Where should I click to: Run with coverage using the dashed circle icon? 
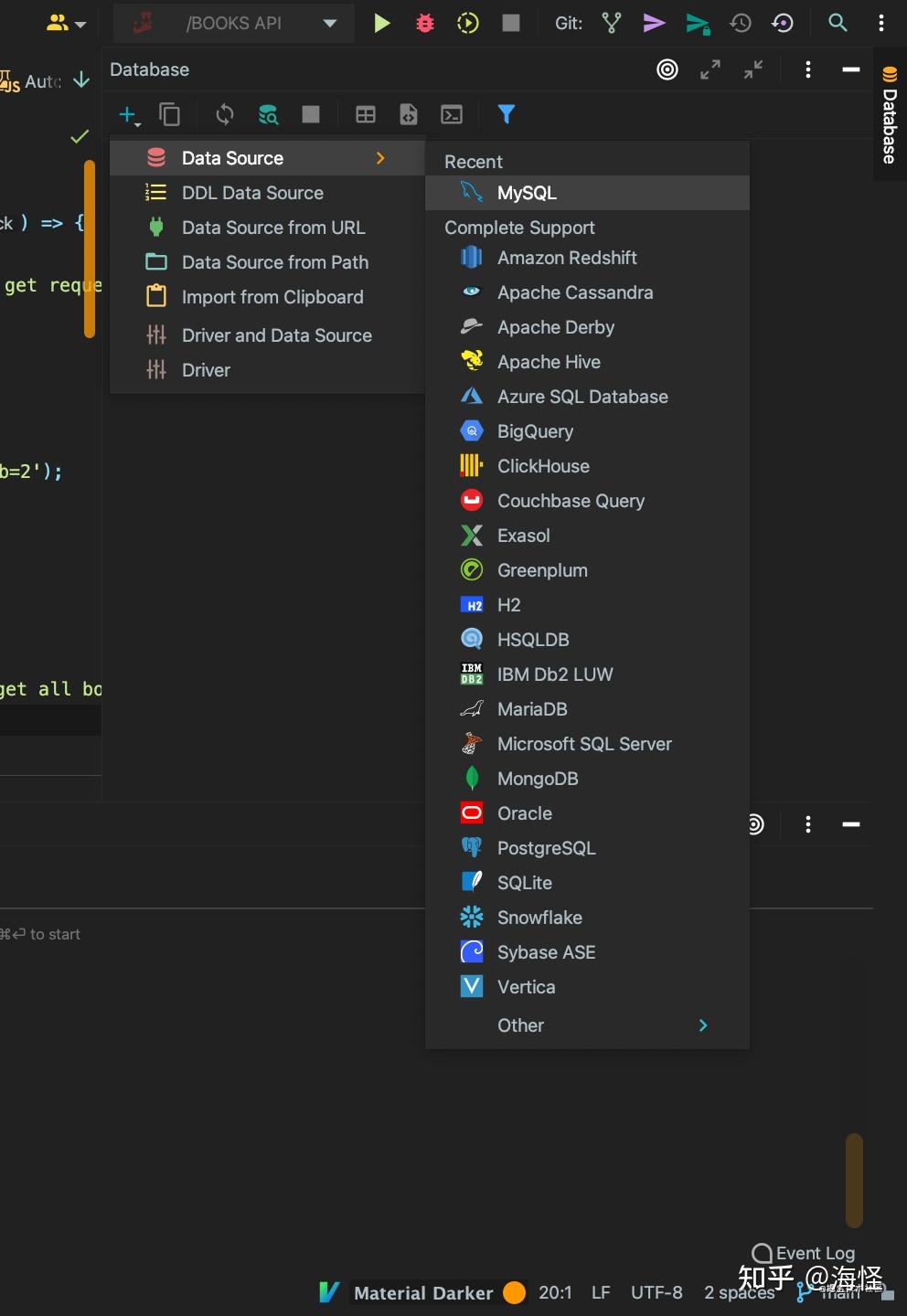click(467, 23)
